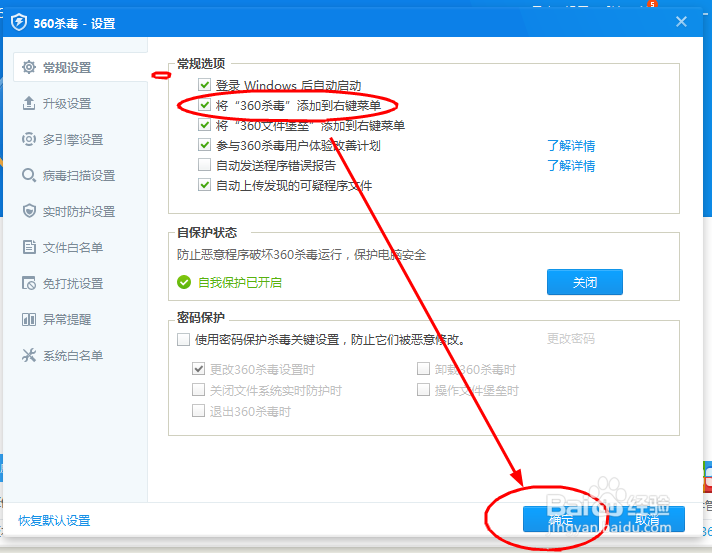Click the 更改密码 link
Image resolution: width=712 pixels, height=553 pixels.
click(571, 339)
